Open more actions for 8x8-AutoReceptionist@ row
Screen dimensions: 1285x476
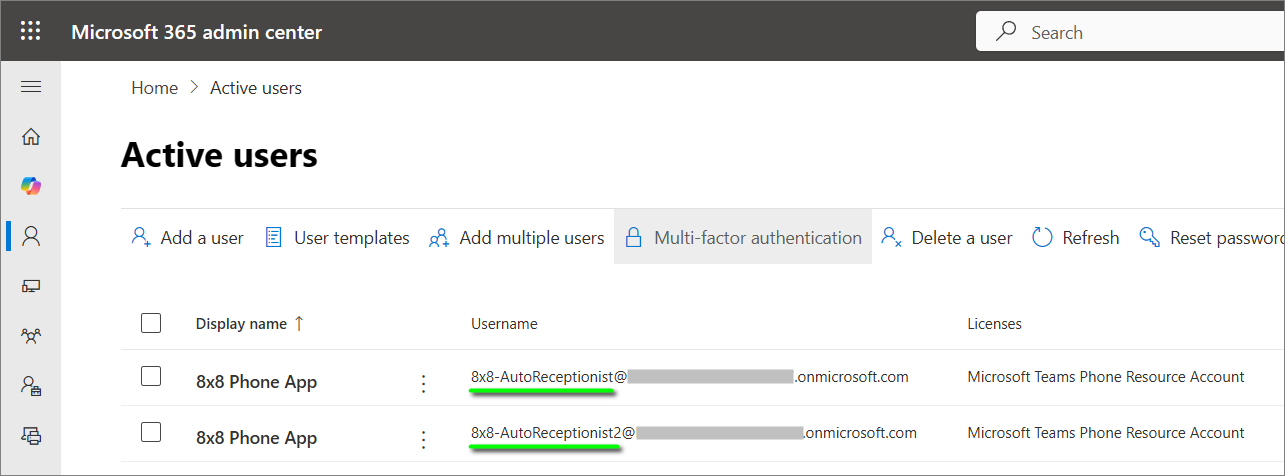pos(423,383)
